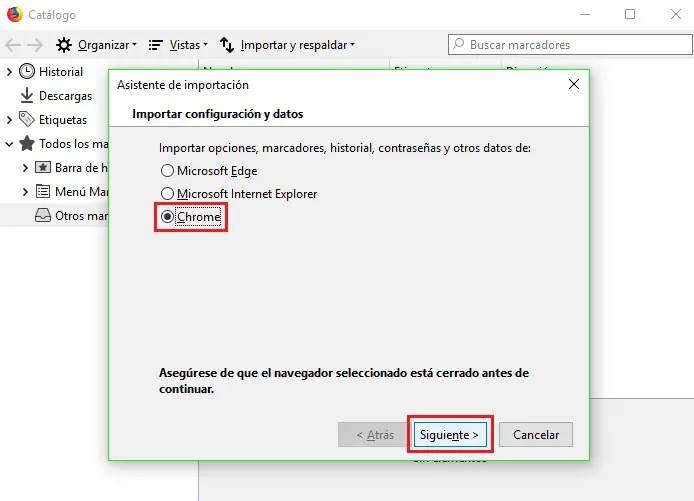Viewport: 694px width, 501px height.
Task: Expand the Historial tree node
Action: [x=9, y=71]
